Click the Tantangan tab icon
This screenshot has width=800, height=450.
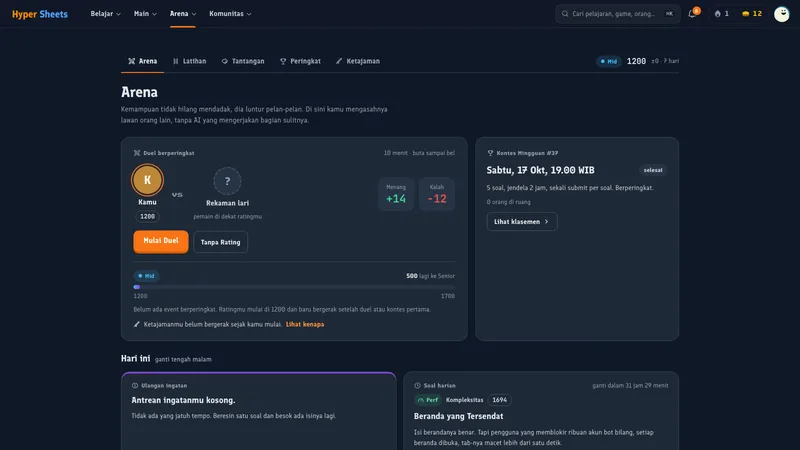point(224,61)
